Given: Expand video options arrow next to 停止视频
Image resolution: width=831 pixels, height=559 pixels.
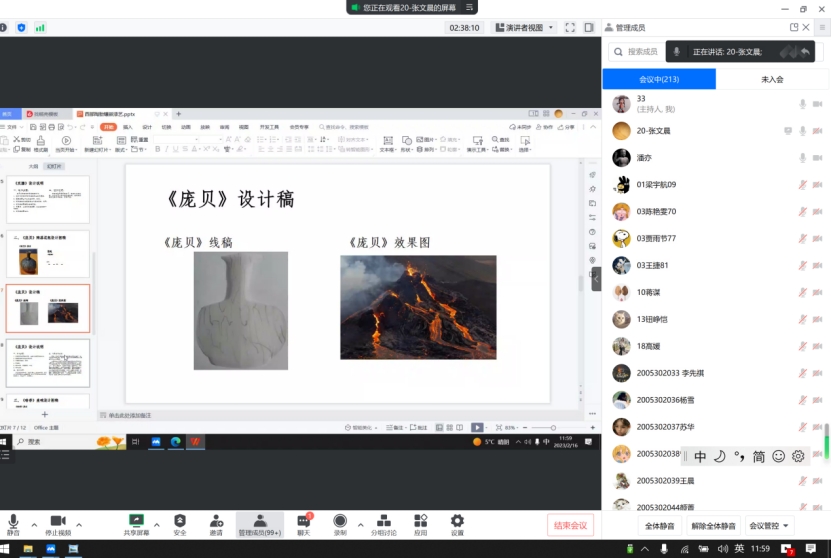Looking at the screenshot, I should (79, 525).
